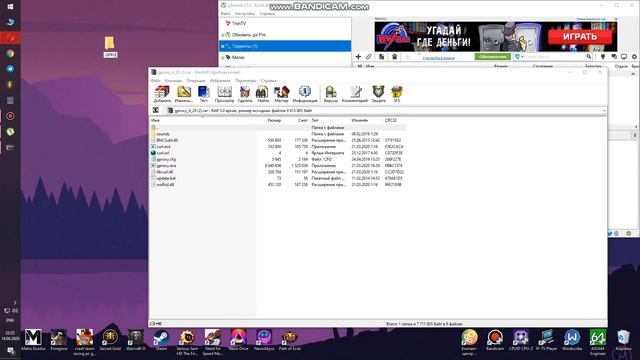Screen dimensions: 640x360
Task: Sort archive list by Имя column
Action: pos(155,120)
